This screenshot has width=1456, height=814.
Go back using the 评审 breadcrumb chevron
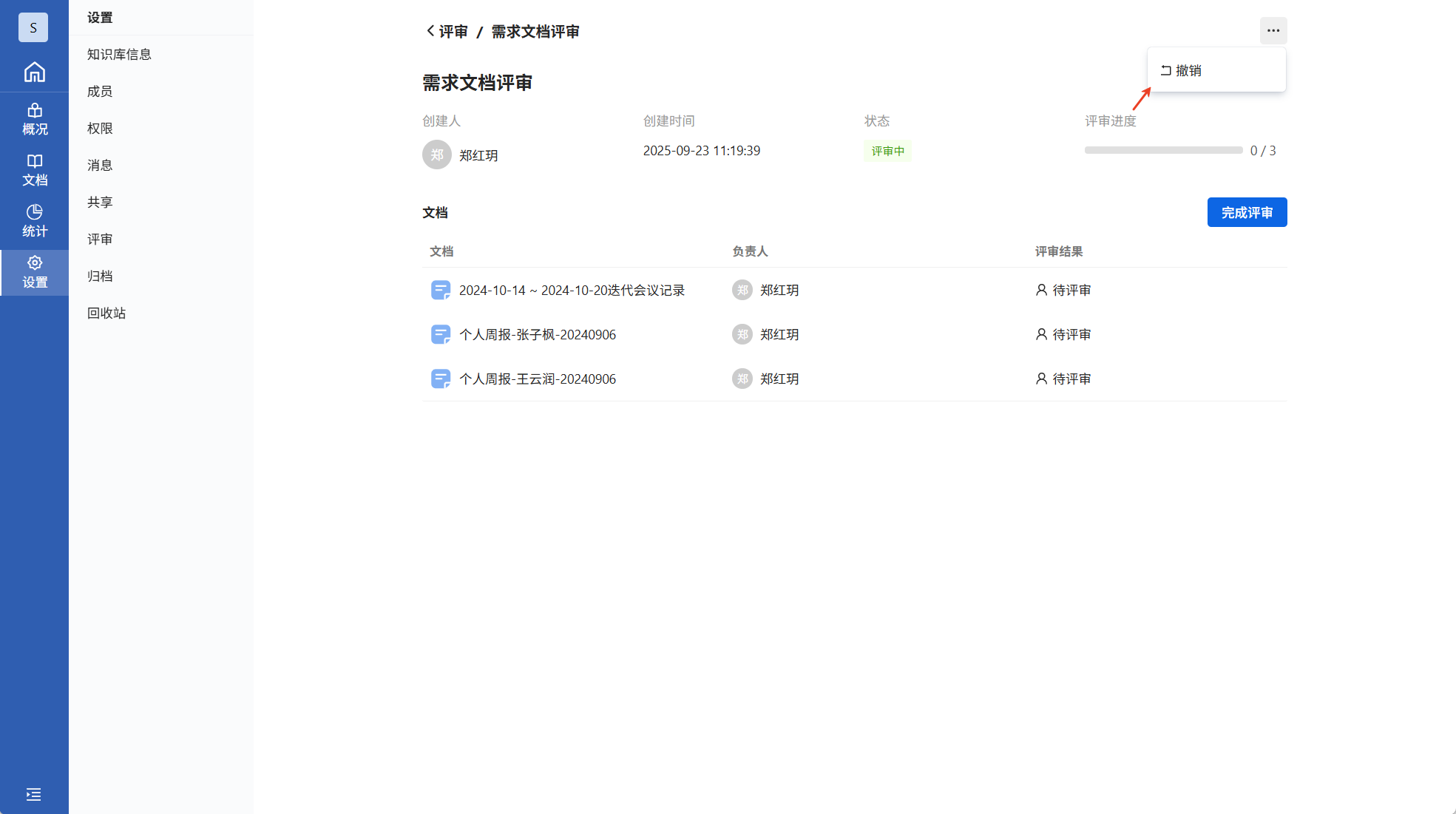[431, 31]
